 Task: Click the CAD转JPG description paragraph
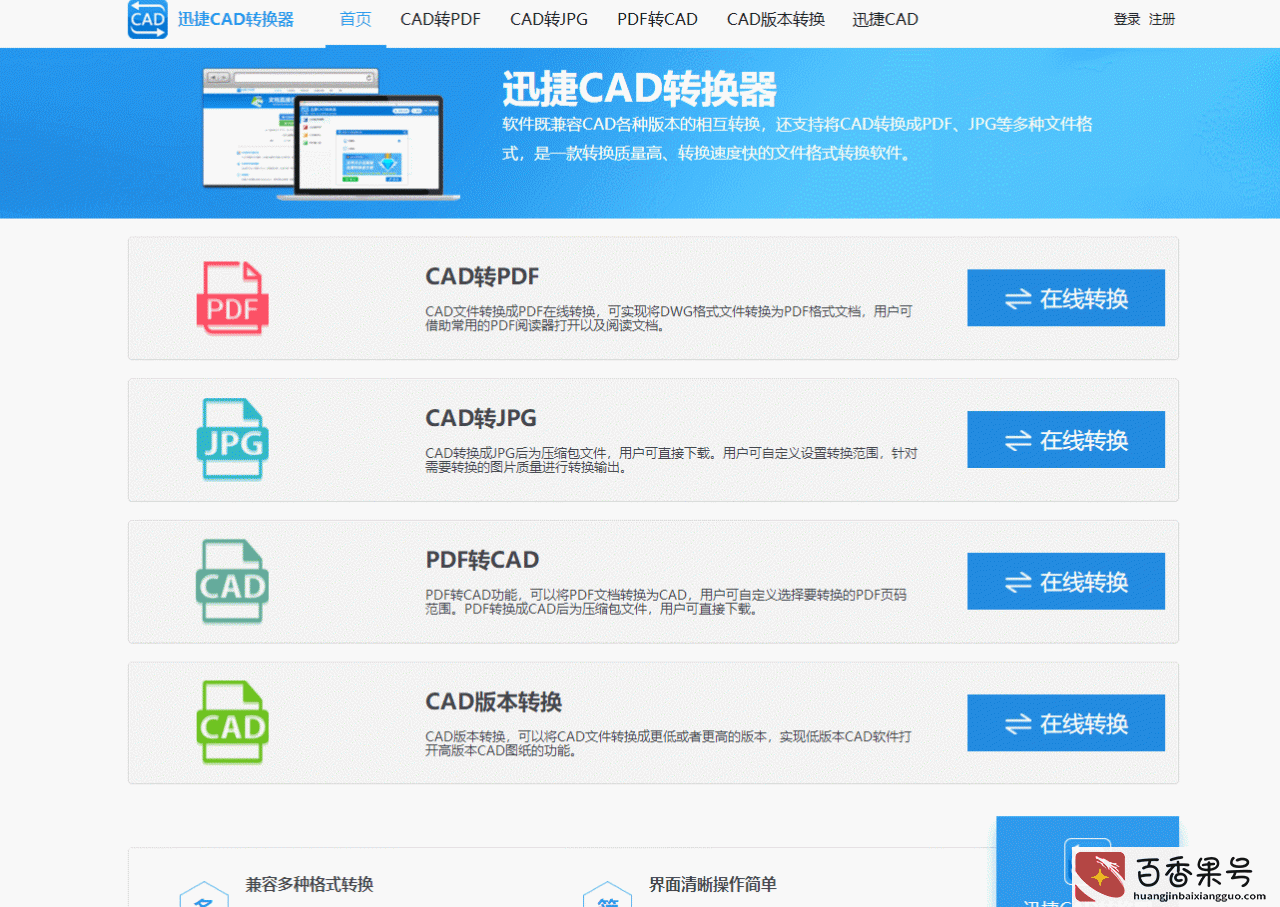point(671,460)
